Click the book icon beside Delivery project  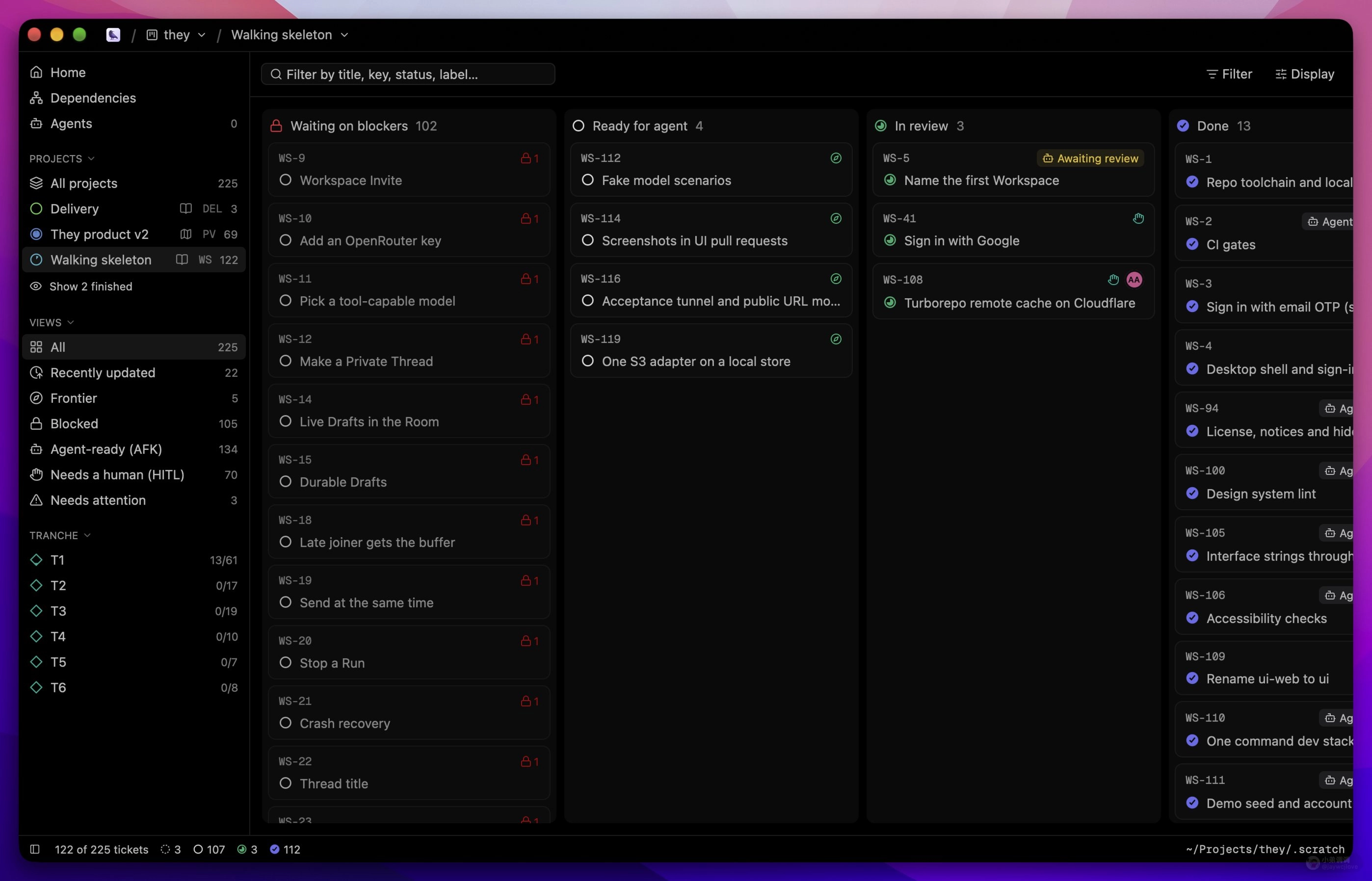pos(185,208)
